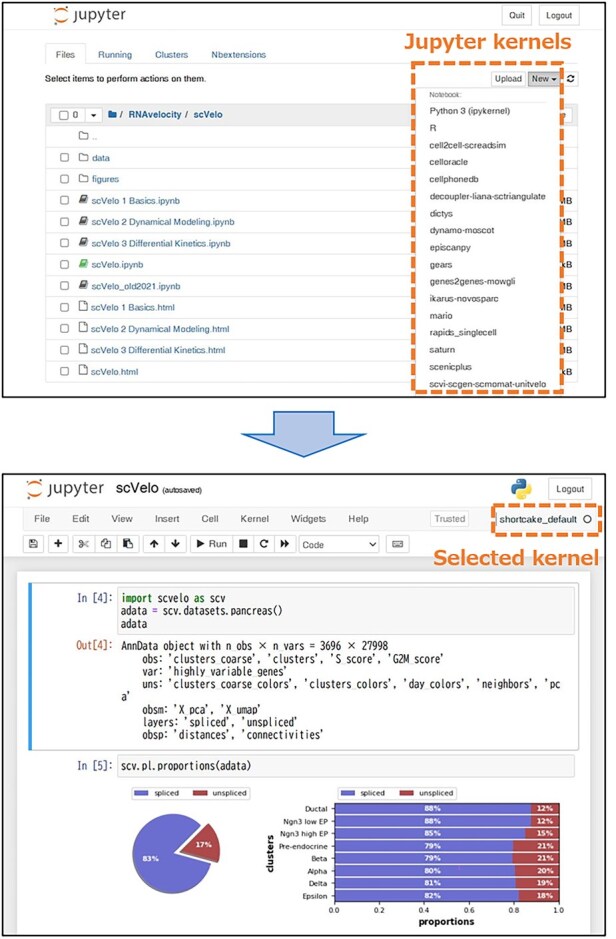Select checkbox for scVelo.ipynb

(64, 265)
